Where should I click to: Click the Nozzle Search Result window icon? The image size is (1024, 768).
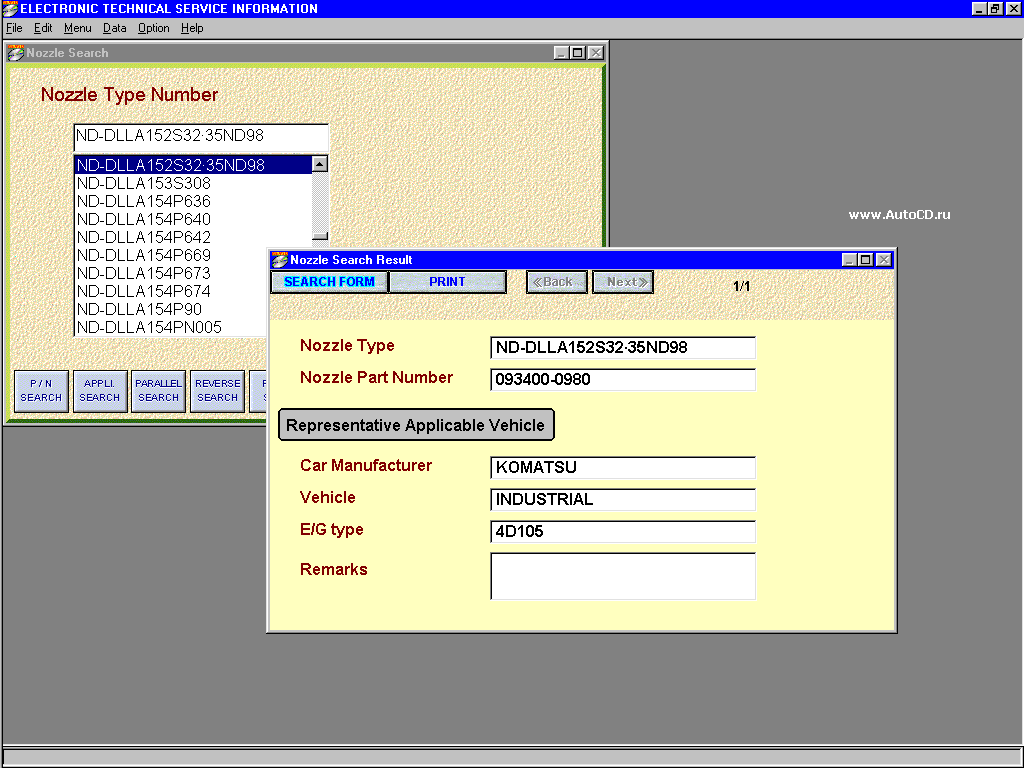(280, 260)
